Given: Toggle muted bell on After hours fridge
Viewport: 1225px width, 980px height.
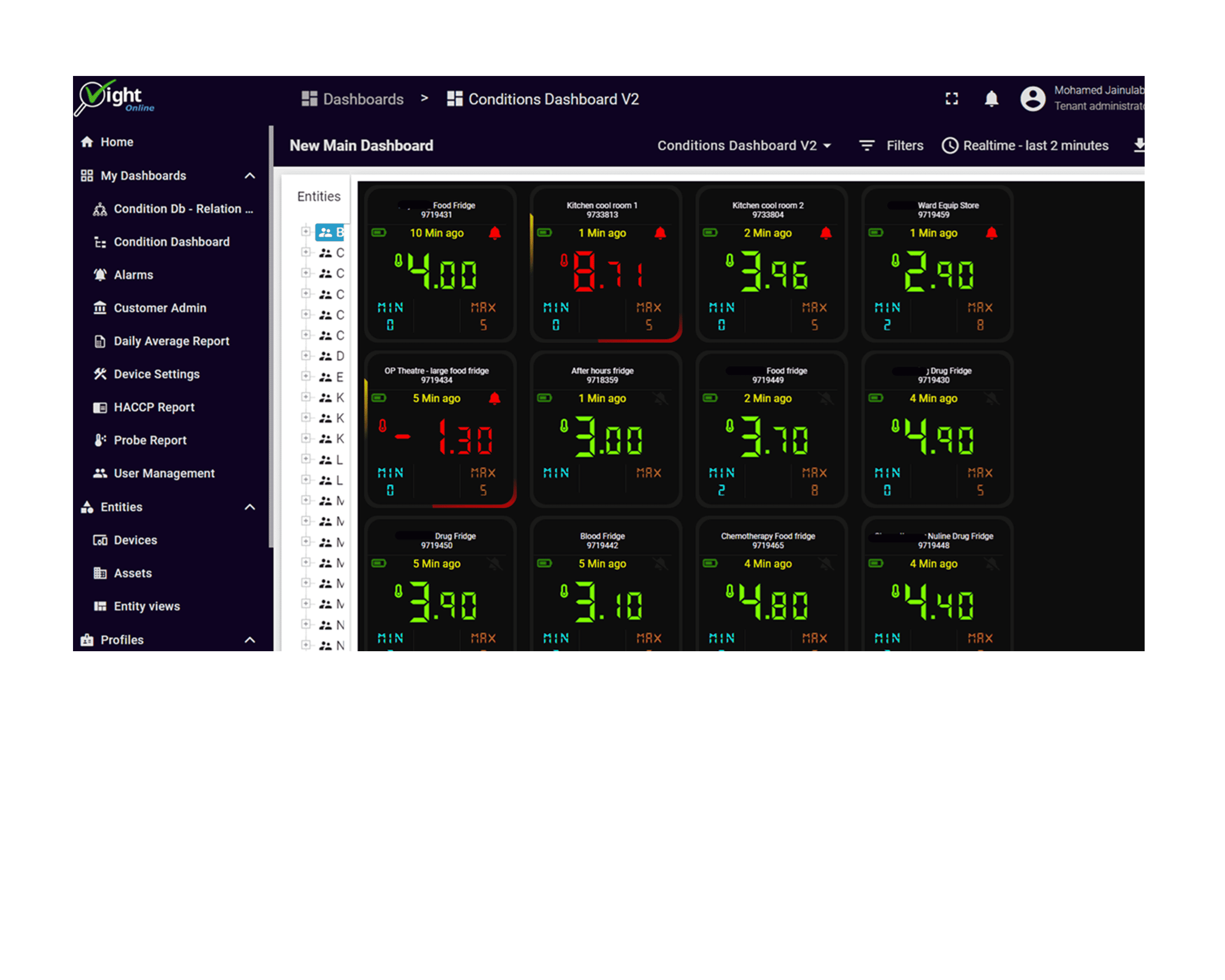Looking at the screenshot, I should (660, 398).
